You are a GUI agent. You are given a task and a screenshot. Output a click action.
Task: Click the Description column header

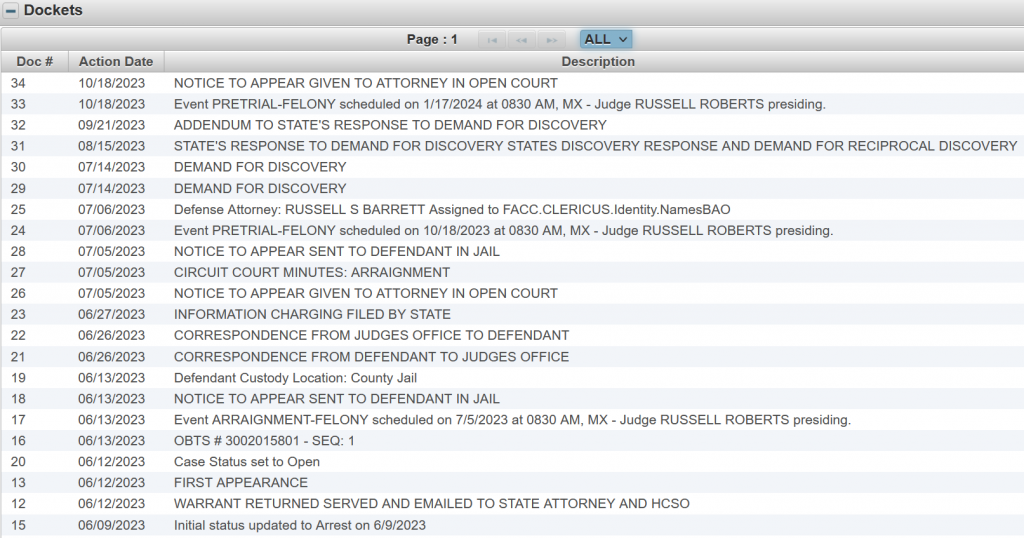click(597, 61)
